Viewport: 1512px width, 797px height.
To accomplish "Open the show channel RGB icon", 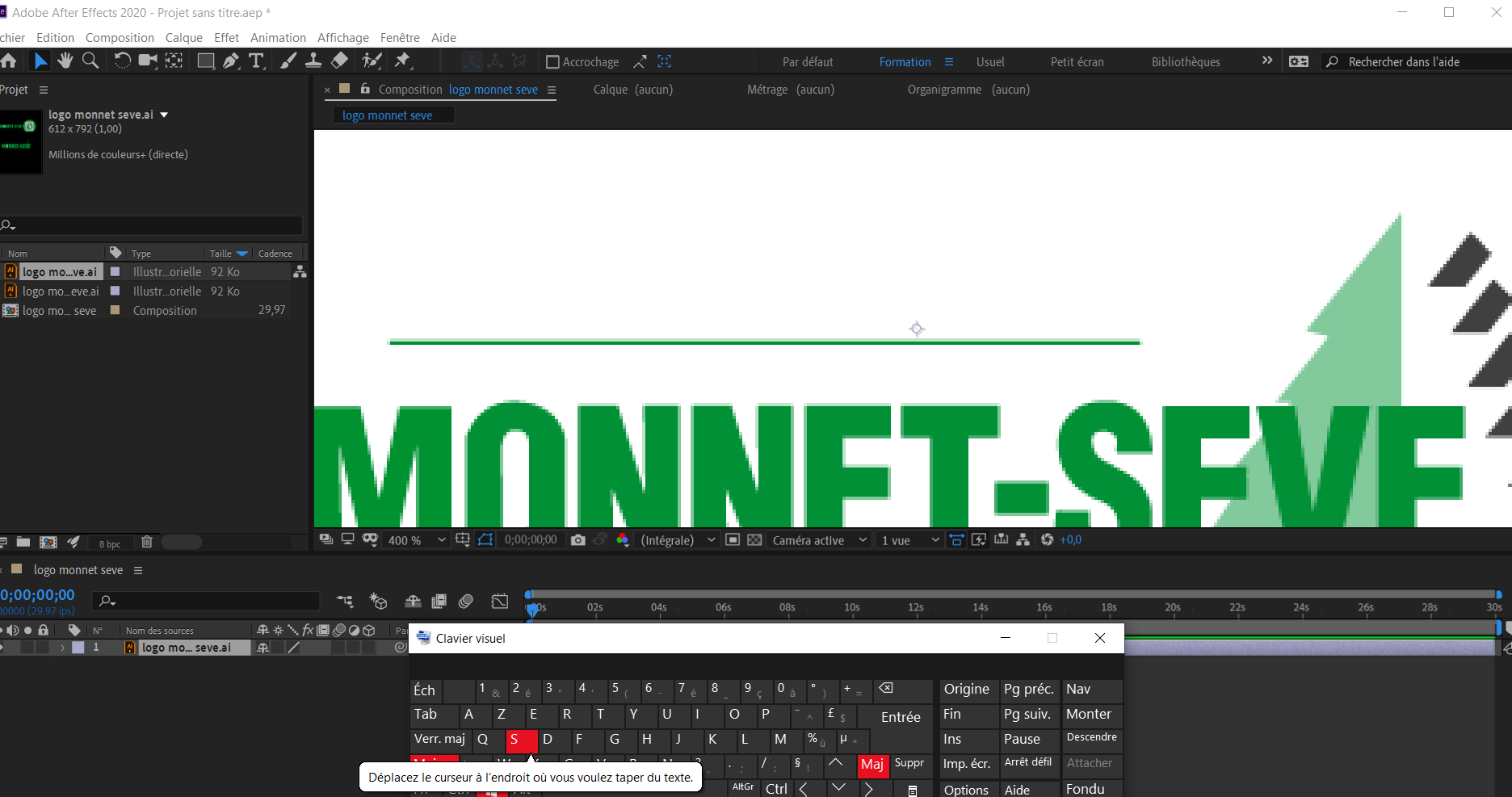I will tap(623, 540).
